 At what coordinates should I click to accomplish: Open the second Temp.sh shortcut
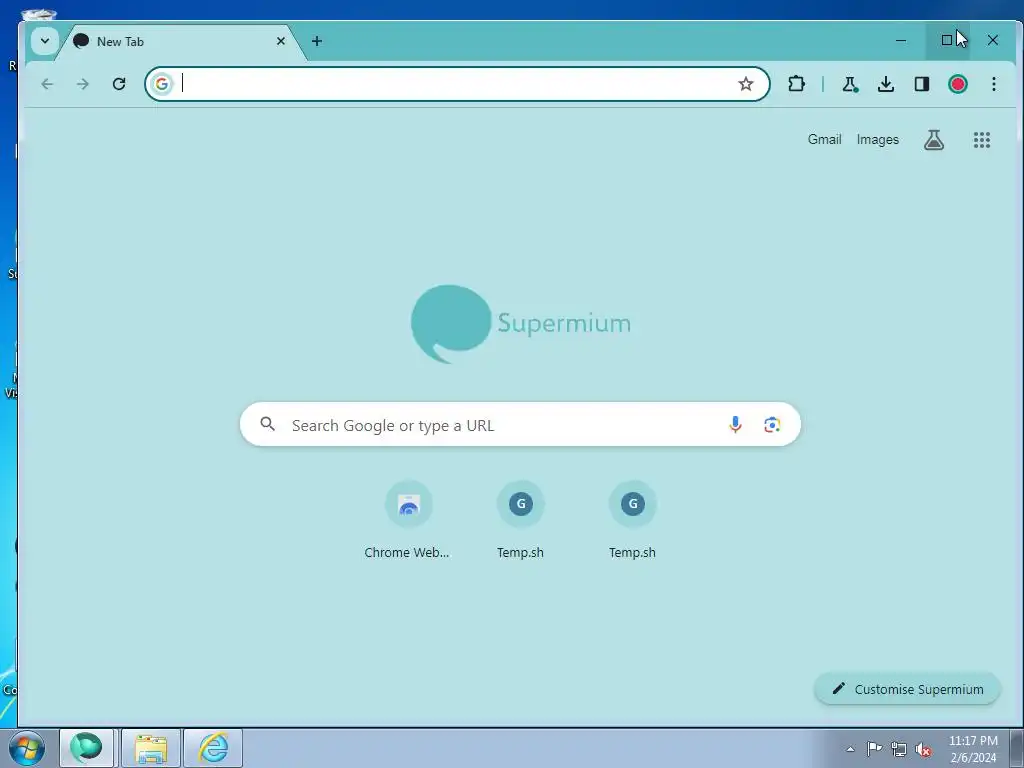coord(632,520)
